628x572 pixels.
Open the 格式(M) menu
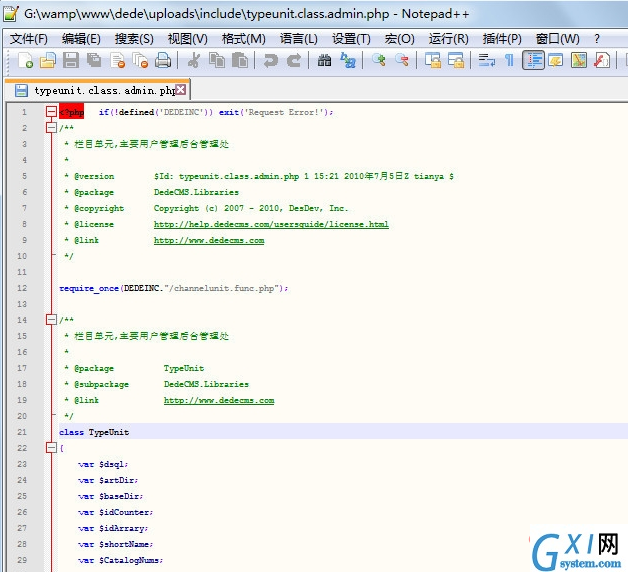point(244,39)
